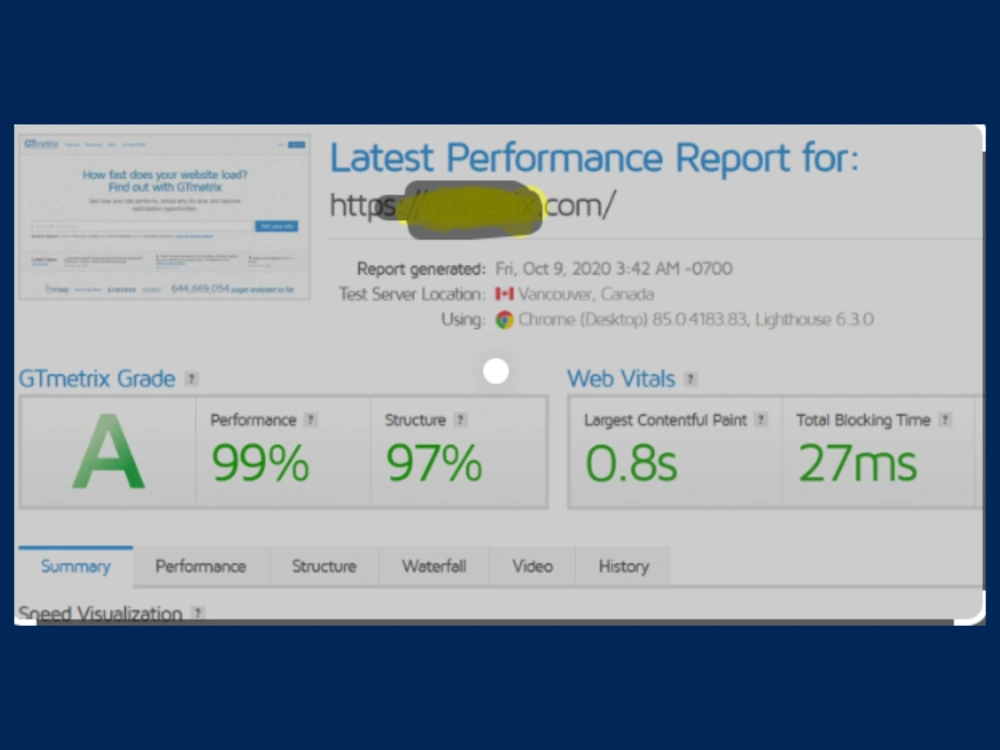This screenshot has height=750, width=1000.
Task: Click the Latest Performance Report heading
Action: point(594,158)
